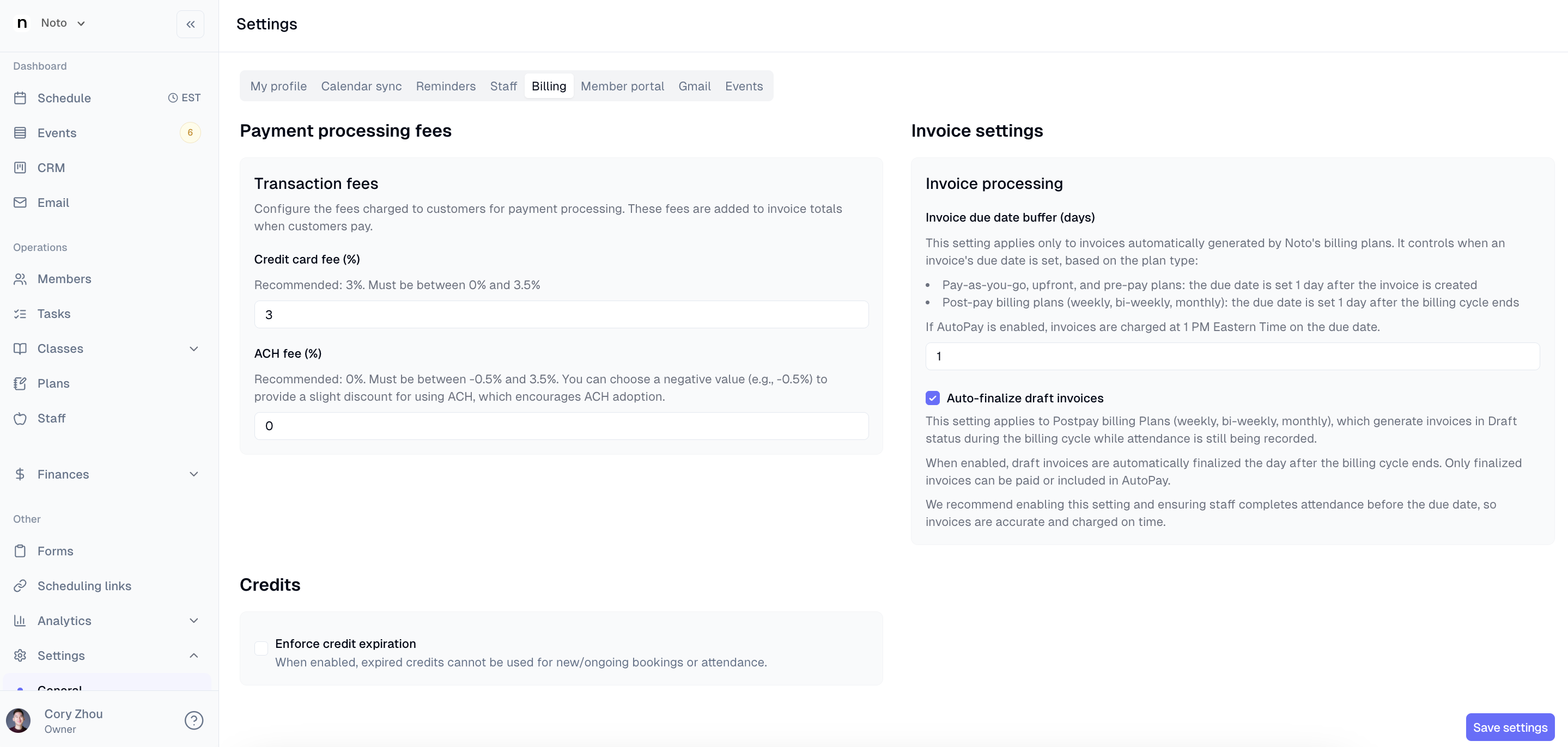
Task: Click the Schedule calendar icon
Action: click(x=20, y=98)
